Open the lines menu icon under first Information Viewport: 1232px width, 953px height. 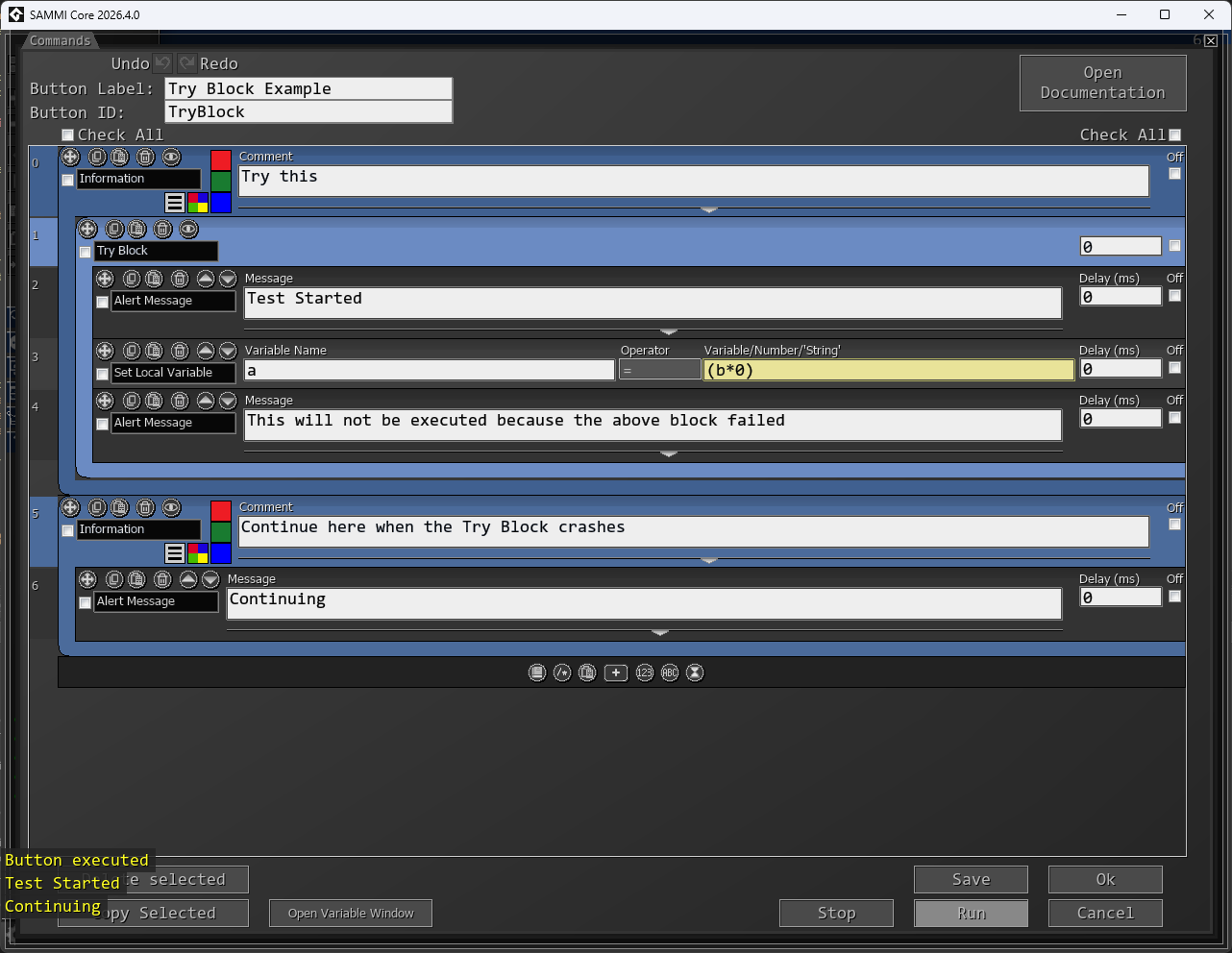pos(175,203)
